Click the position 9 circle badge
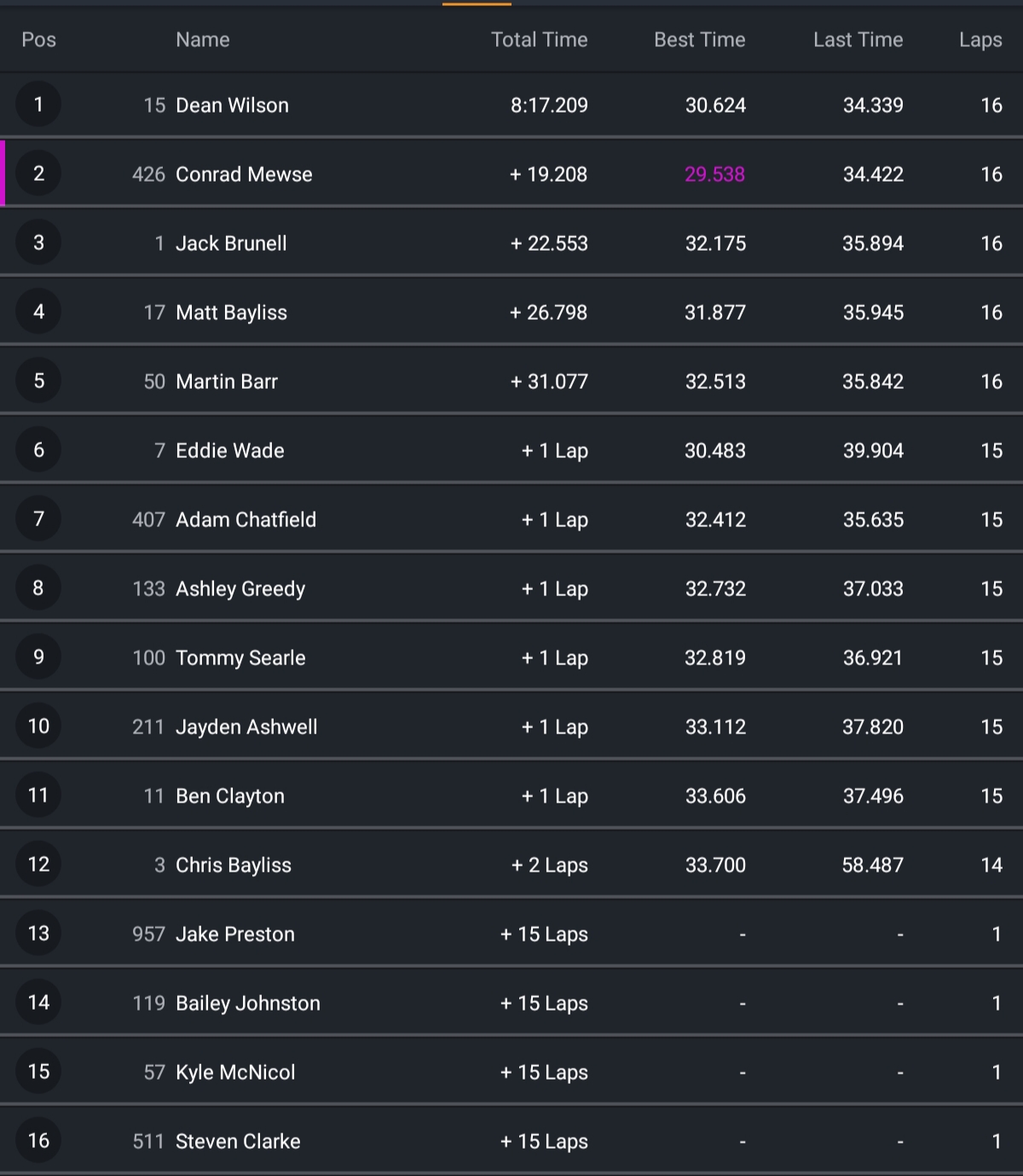This screenshot has width=1023, height=1176. [38, 658]
